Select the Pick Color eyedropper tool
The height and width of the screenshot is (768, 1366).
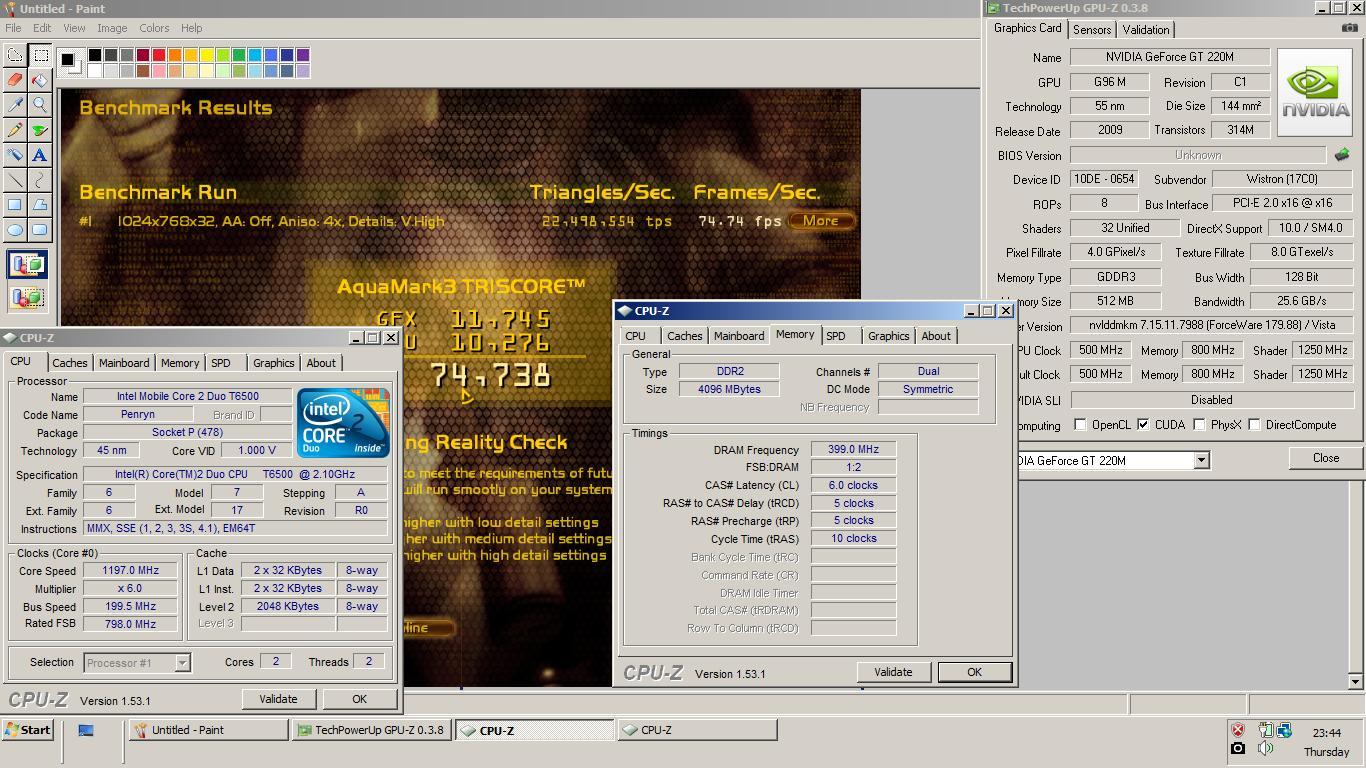tap(15, 105)
